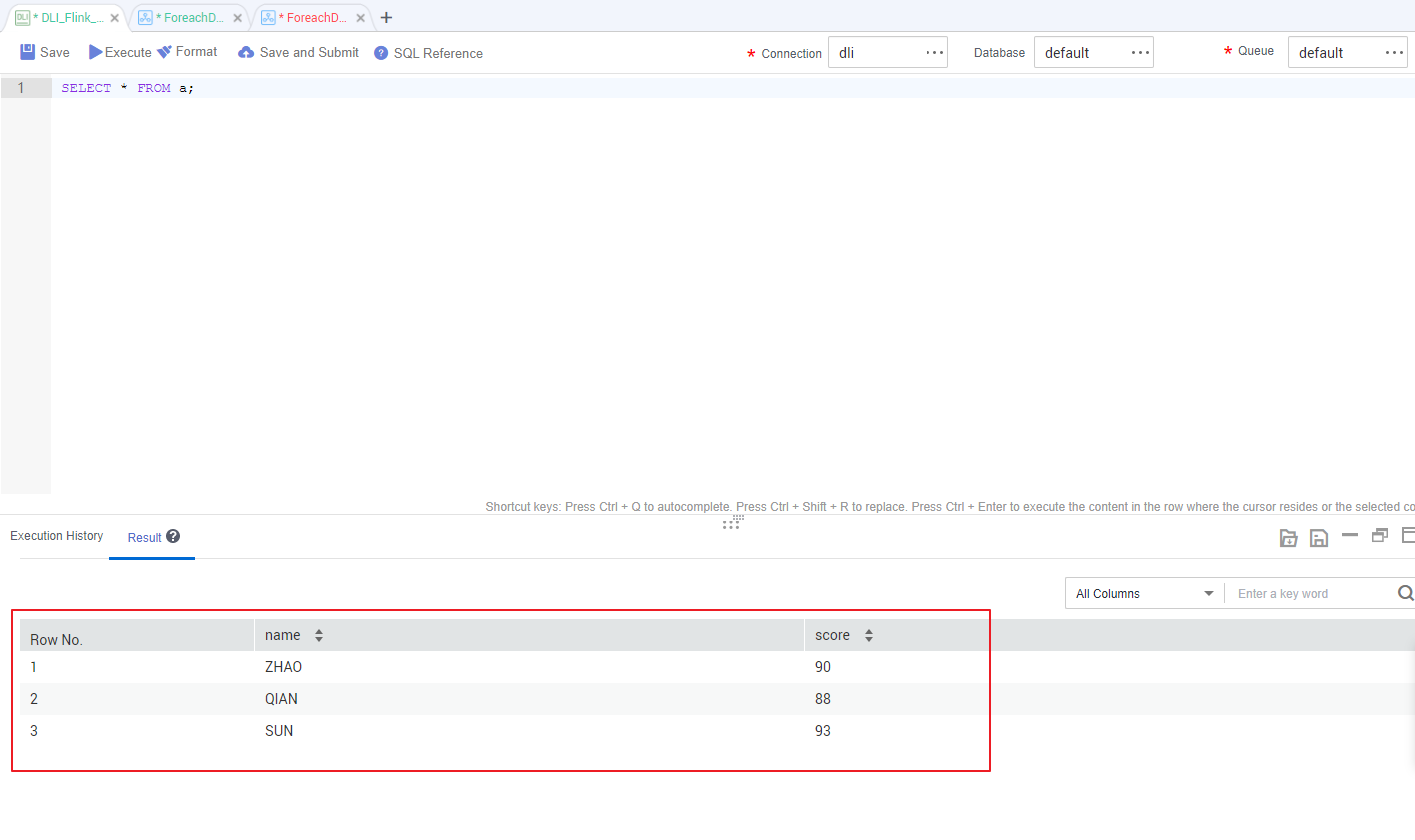
Task: Click the help icon next to Result
Action: pos(173,537)
